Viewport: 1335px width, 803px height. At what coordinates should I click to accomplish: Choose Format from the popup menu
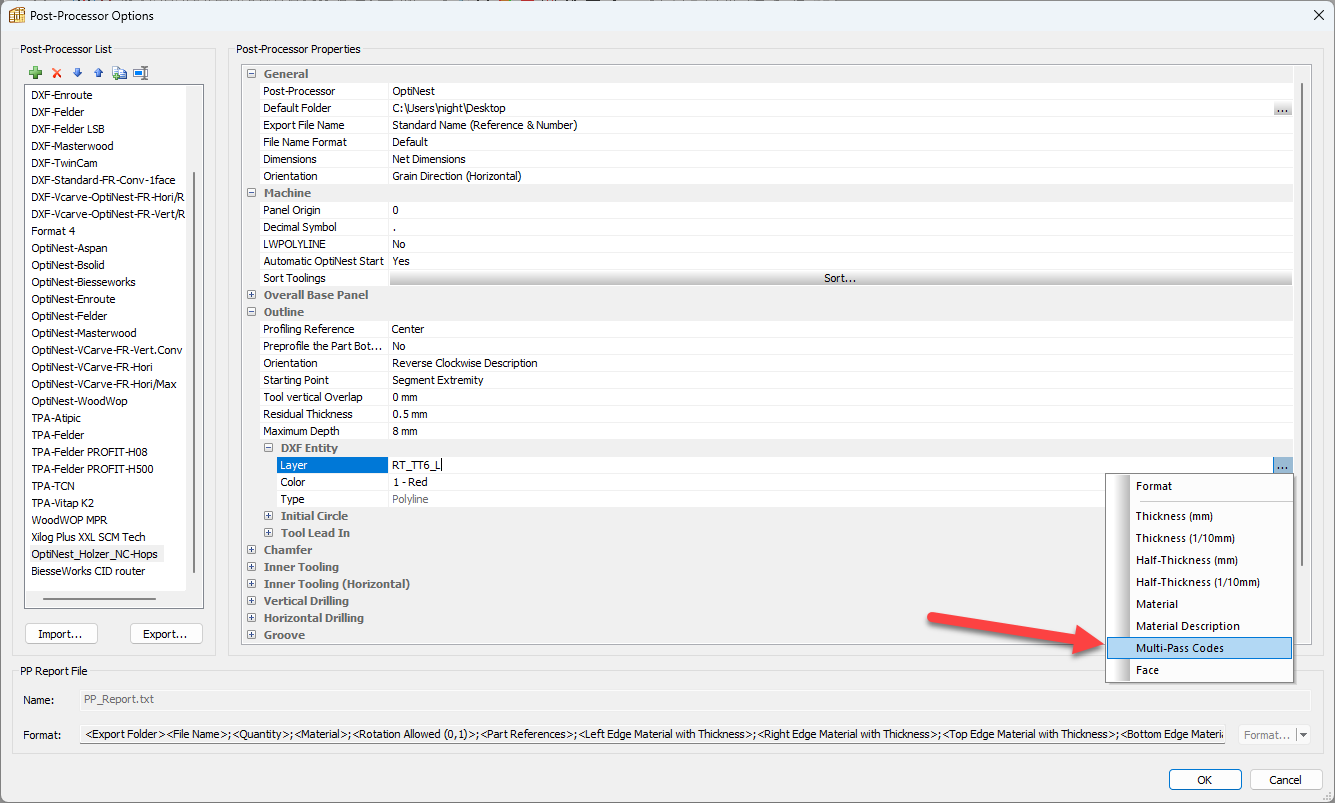point(1200,486)
